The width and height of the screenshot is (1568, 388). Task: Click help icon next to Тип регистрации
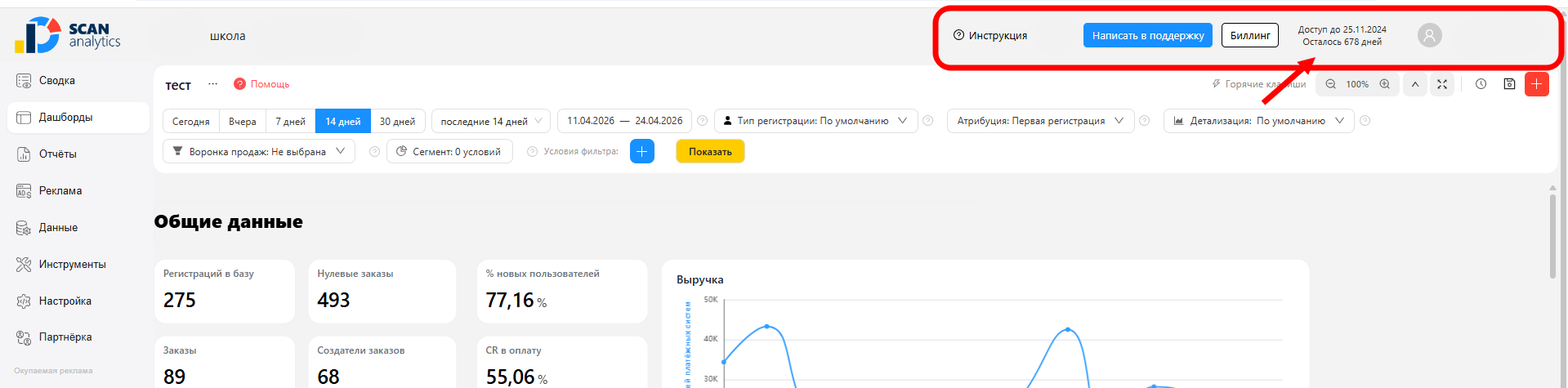pos(928,121)
